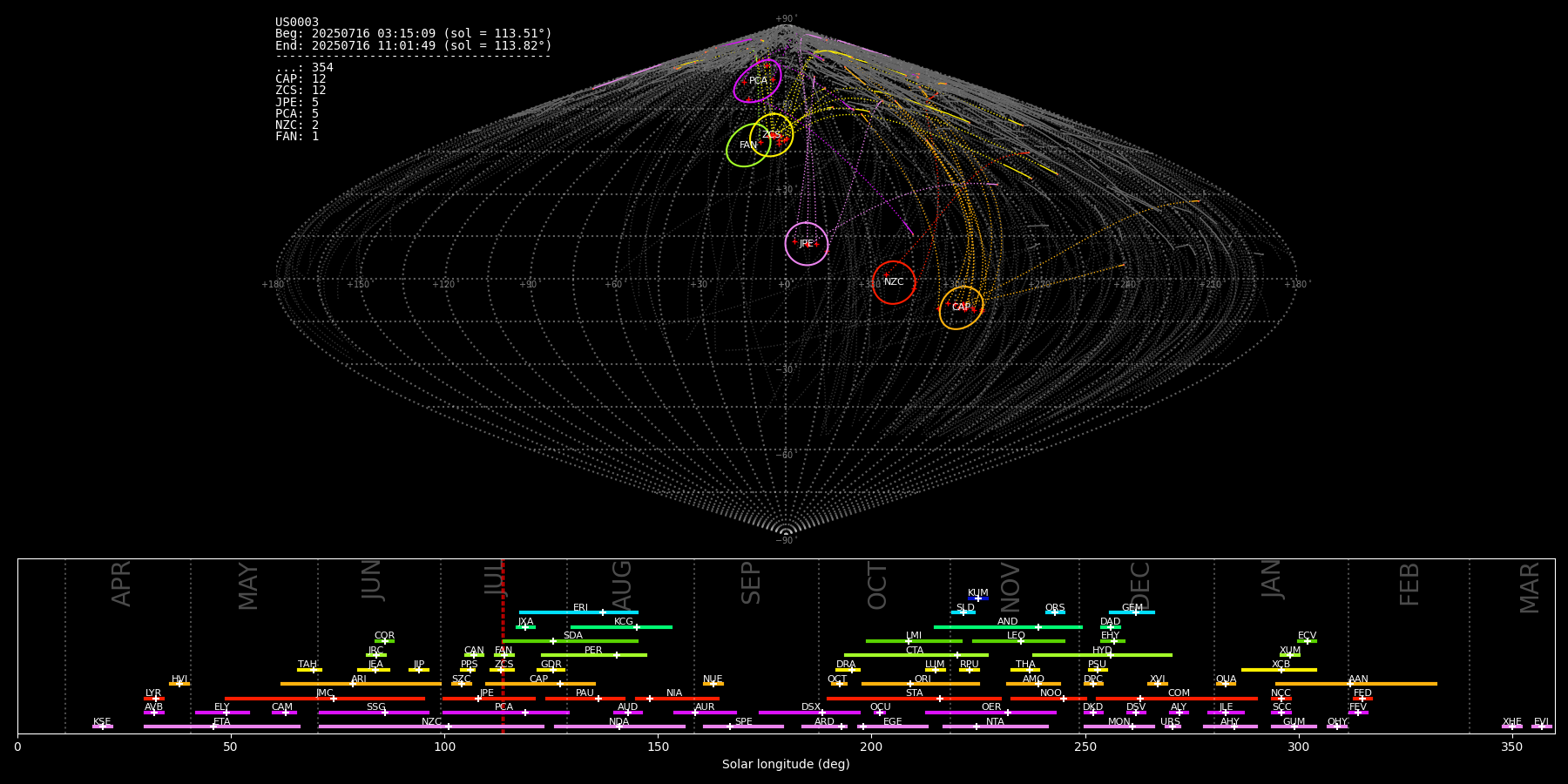Click the ARI orange shower bar
This screenshot has width=1568, height=784.
pyautogui.click(x=361, y=684)
